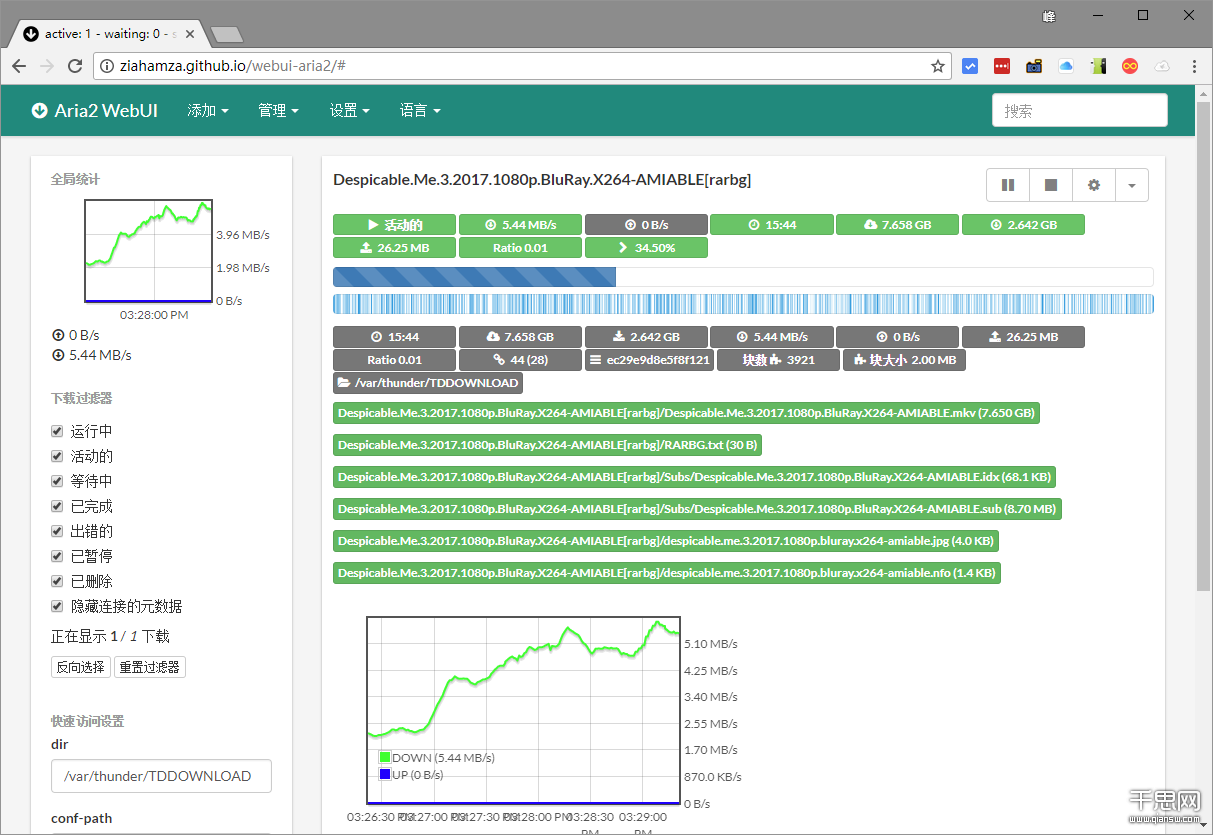This screenshot has height=835, width=1213.
Task: Expand the download's caret dropdown
Action: click(1131, 185)
